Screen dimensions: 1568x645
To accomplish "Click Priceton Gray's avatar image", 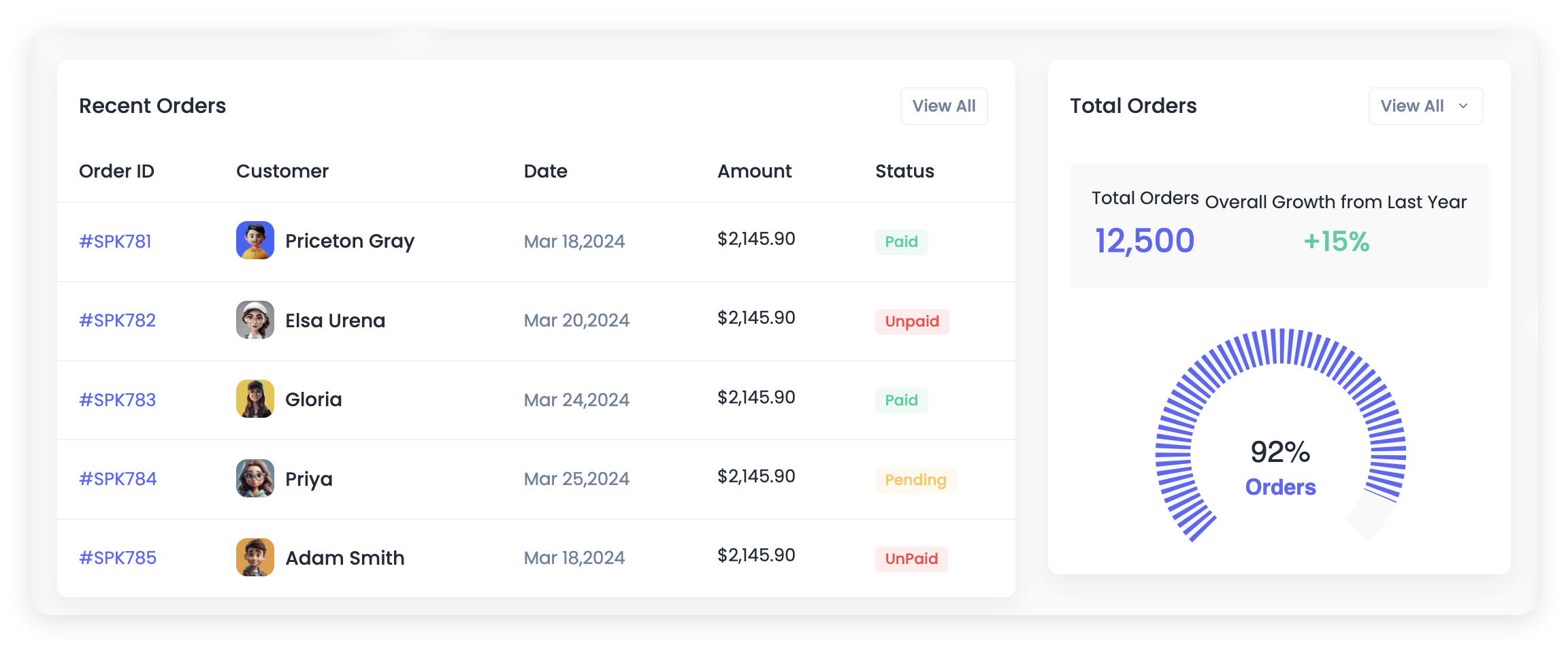I will tap(255, 240).
